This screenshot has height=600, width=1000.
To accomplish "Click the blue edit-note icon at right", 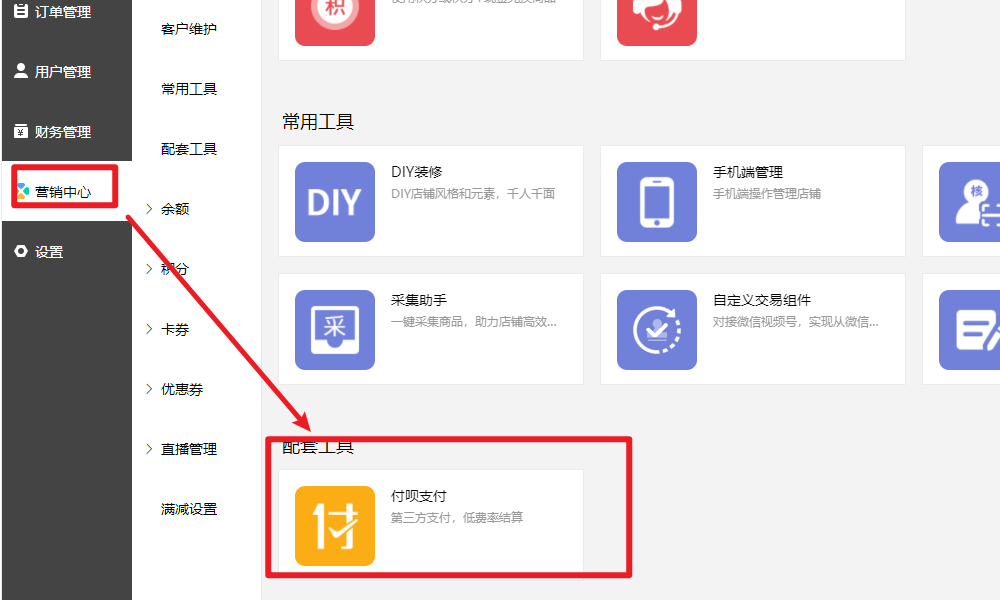I will tap(969, 330).
